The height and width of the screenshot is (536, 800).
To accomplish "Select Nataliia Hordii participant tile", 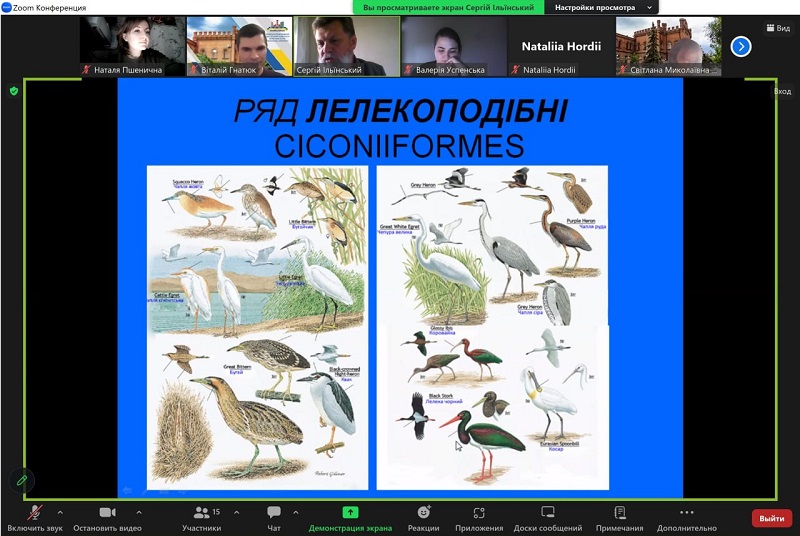I will [x=561, y=46].
